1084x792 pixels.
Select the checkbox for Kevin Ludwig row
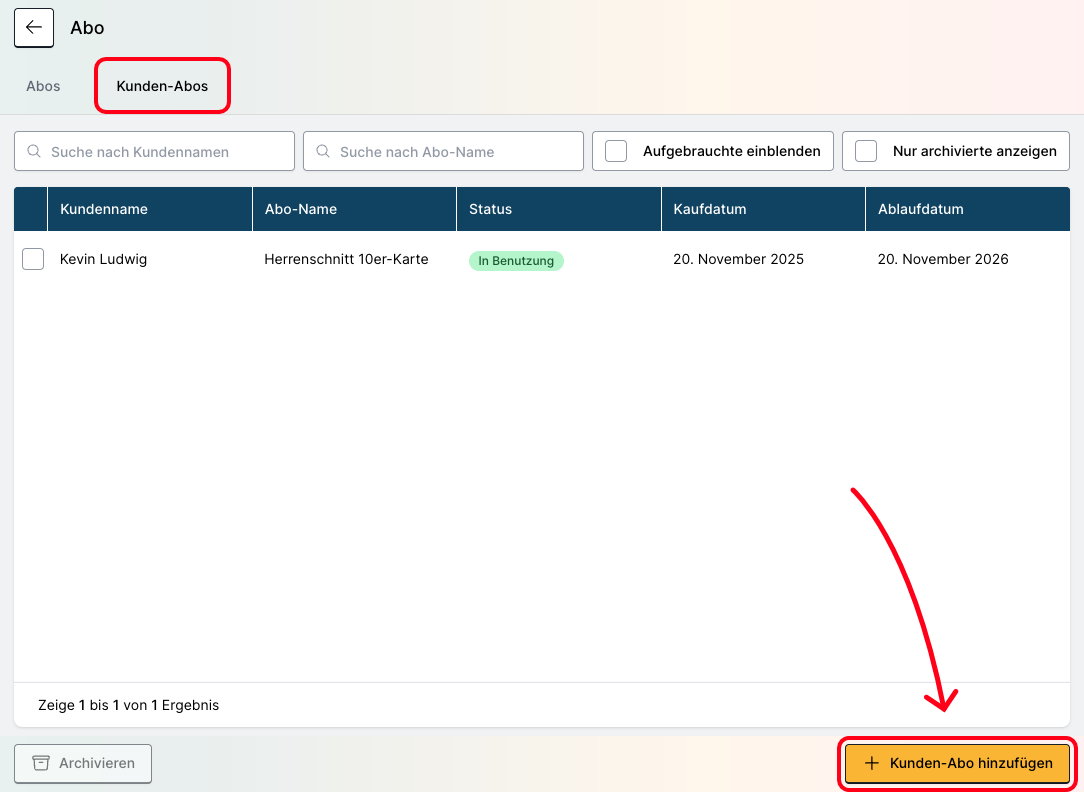[x=33, y=260]
